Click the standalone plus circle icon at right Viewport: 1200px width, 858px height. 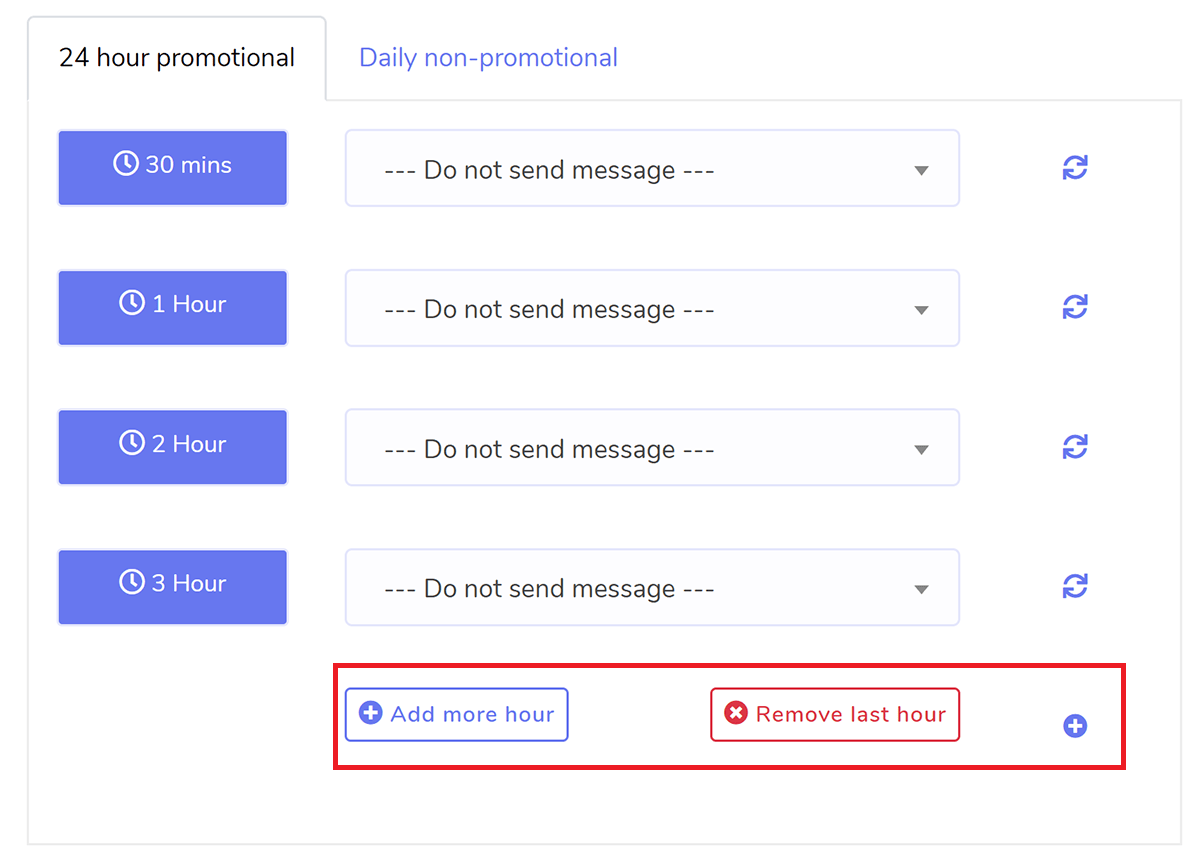tap(1075, 726)
